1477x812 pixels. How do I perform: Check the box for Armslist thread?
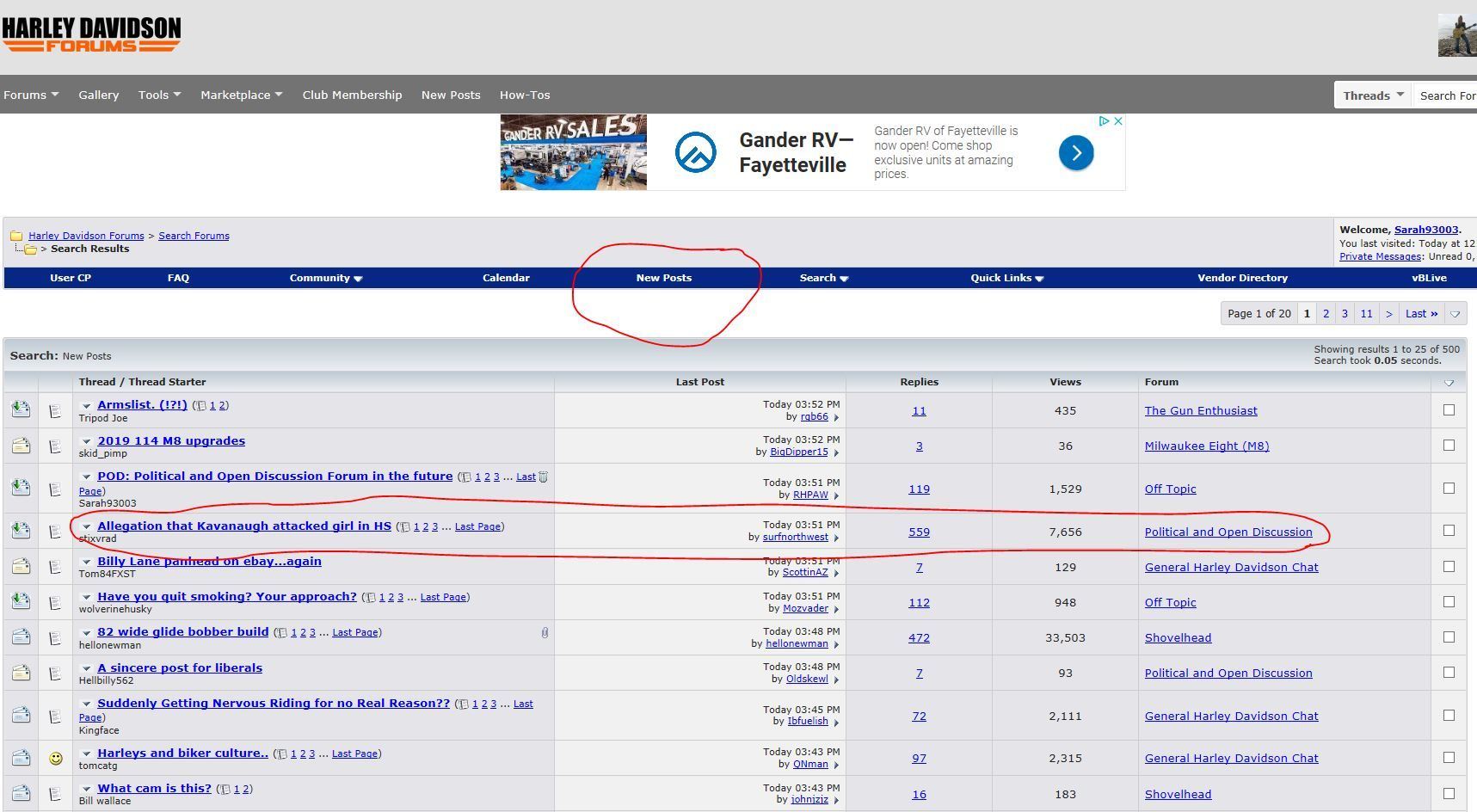1449,410
